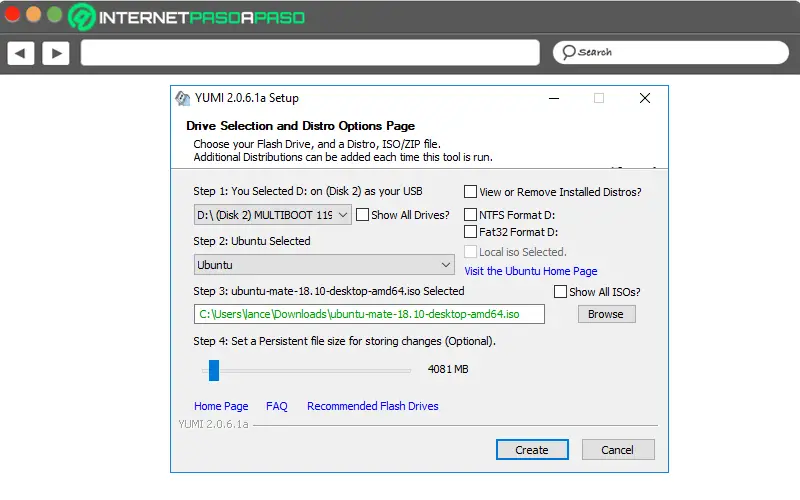The height and width of the screenshot is (500, 800).
Task: Click the YUMI setup title bar icon
Action: [183, 98]
